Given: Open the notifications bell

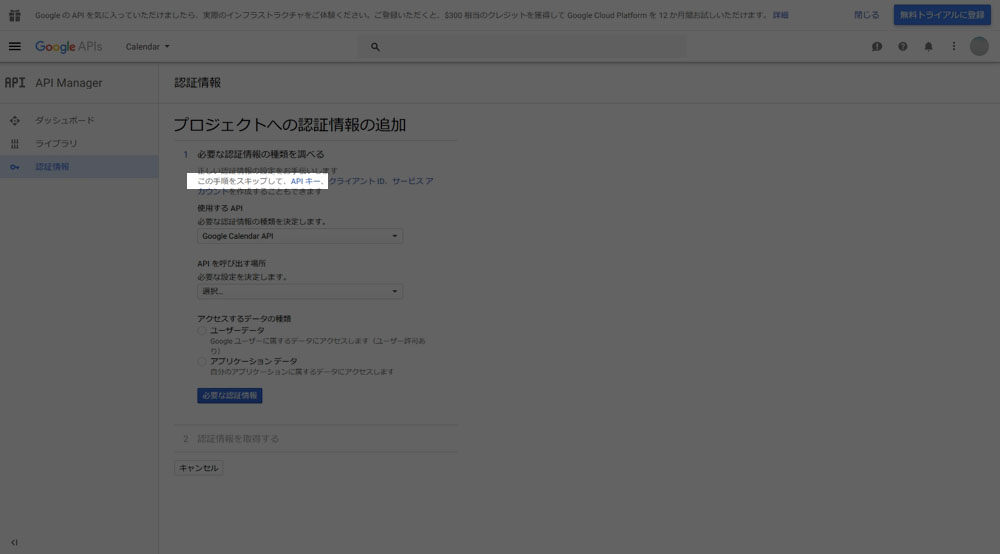Looking at the screenshot, I should coord(929,47).
